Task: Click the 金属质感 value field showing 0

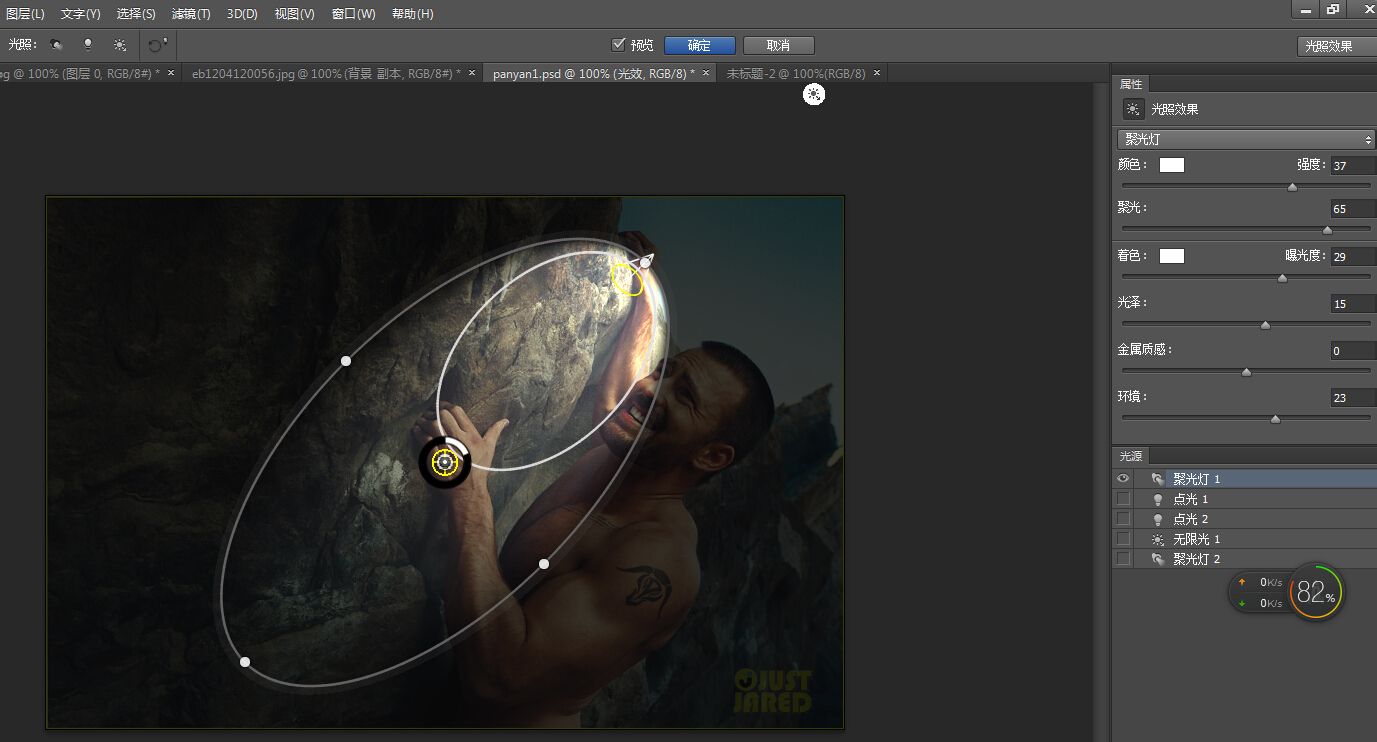Action: 1353,351
